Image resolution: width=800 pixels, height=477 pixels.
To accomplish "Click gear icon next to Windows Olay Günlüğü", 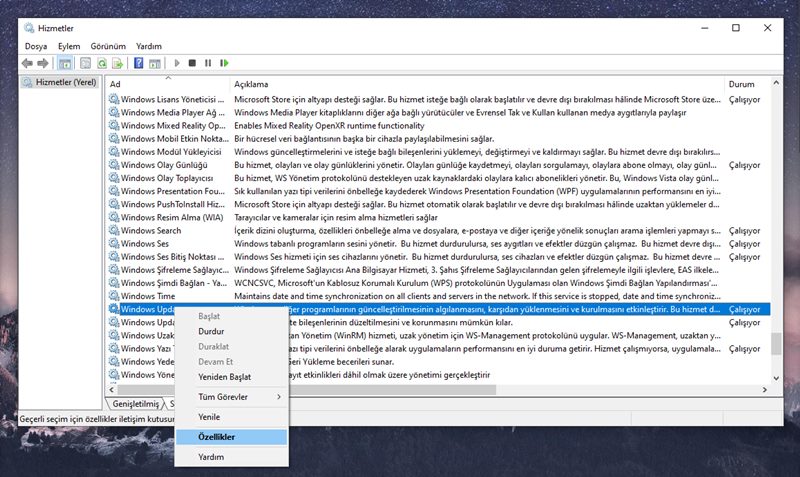I will pyautogui.click(x=114, y=165).
